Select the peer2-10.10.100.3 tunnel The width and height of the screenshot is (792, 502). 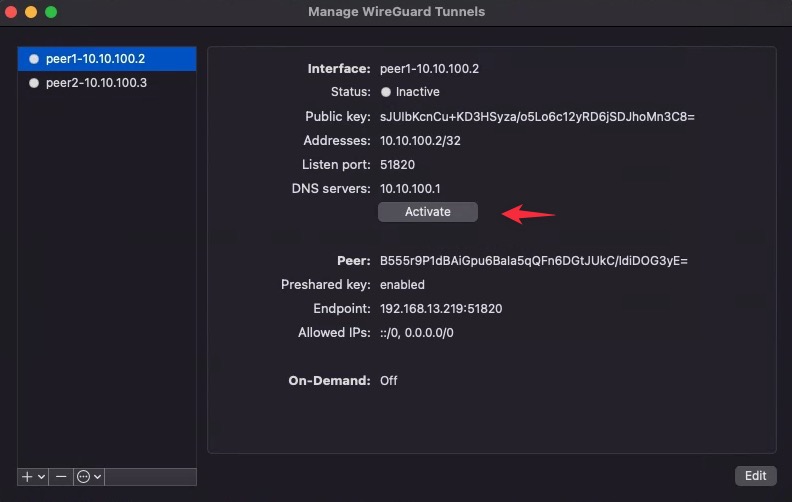point(107,83)
